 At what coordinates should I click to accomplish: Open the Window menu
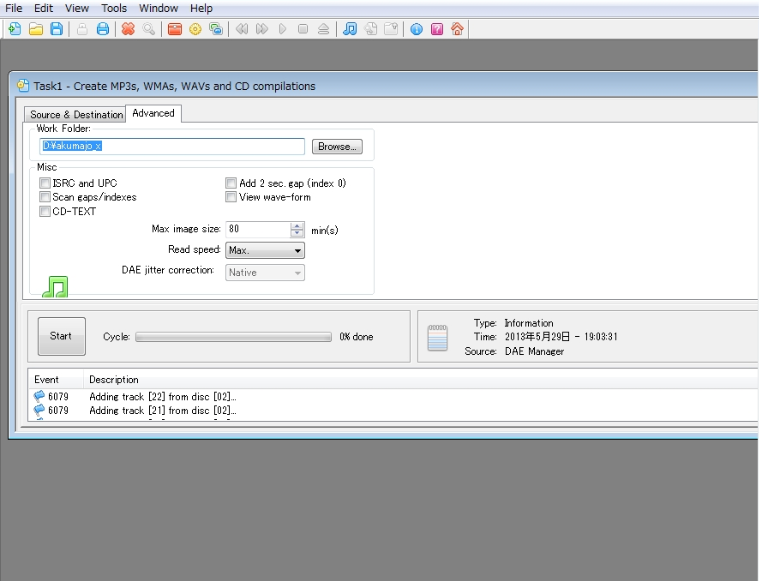pos(158,8)
